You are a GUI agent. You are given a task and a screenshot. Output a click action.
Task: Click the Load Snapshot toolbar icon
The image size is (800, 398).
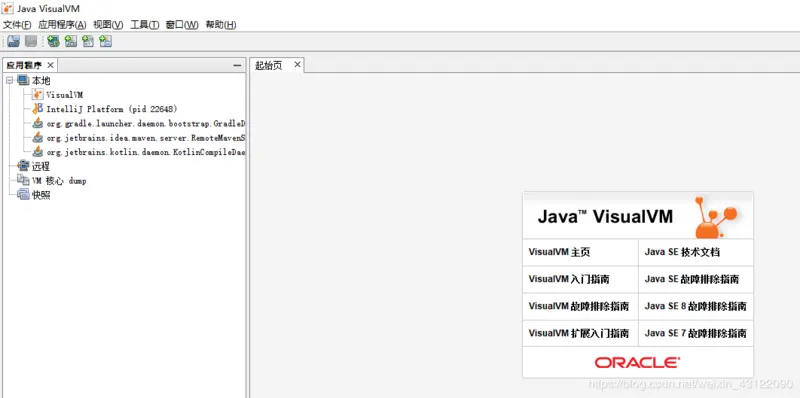[x=14, y=41]
